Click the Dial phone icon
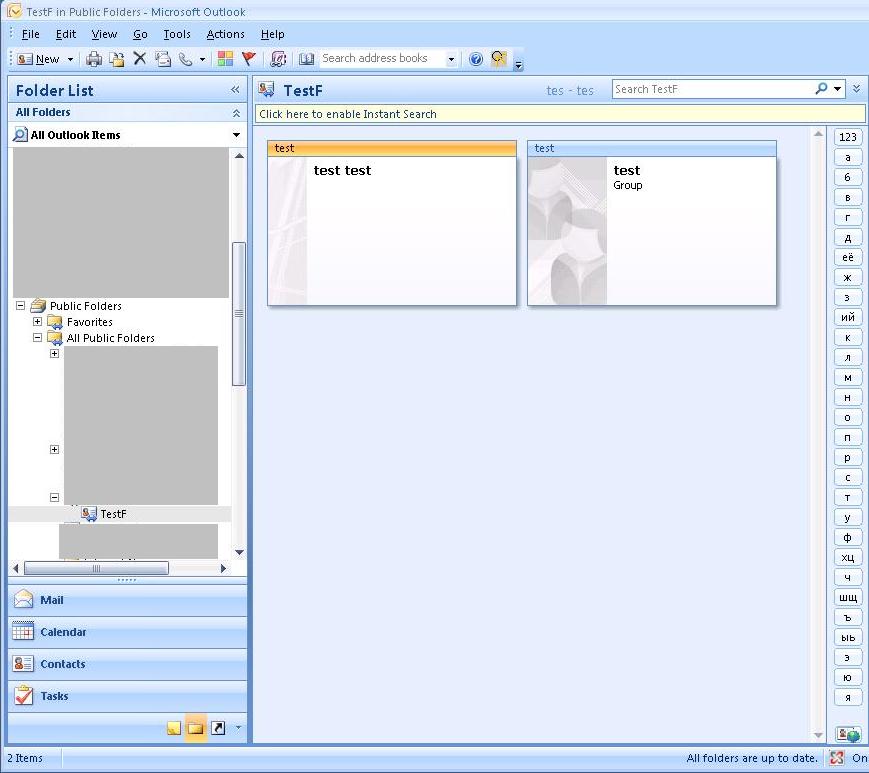The width and height of the screenshot is (869, 773). 186,59
